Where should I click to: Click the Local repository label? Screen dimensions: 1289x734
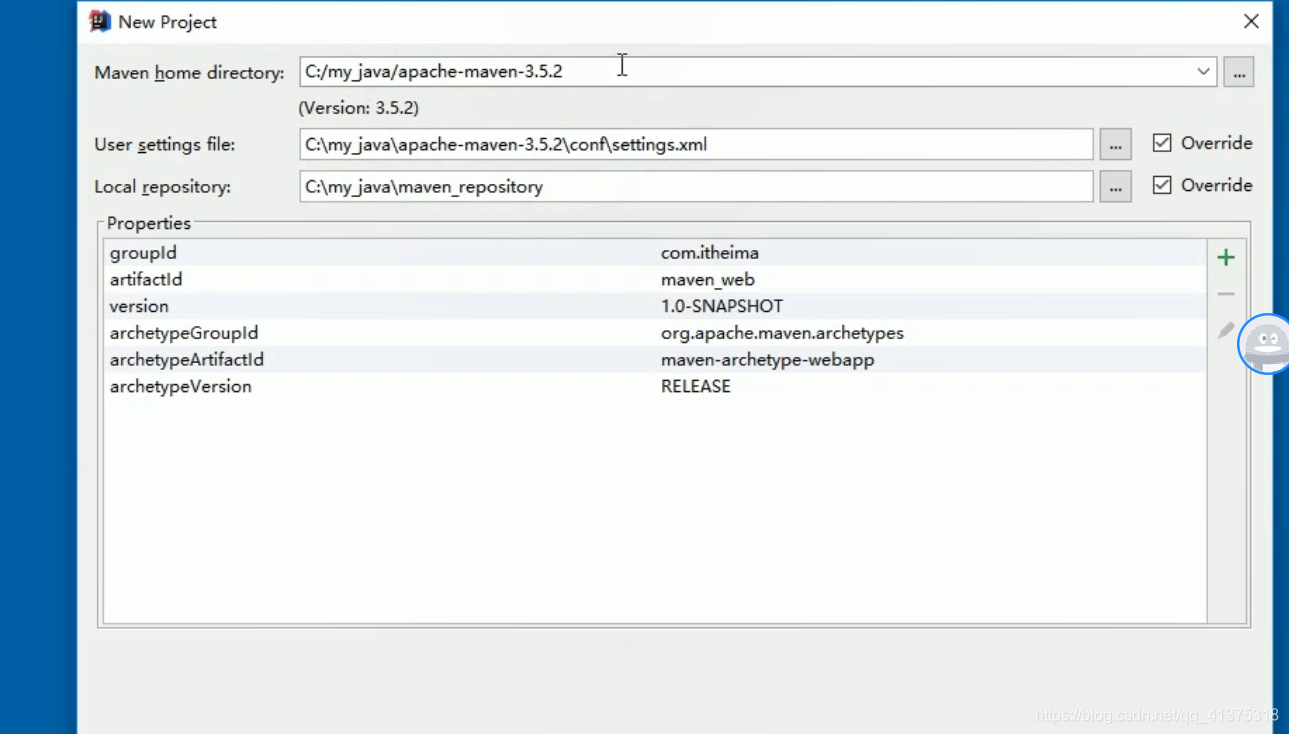click(162, 187)
